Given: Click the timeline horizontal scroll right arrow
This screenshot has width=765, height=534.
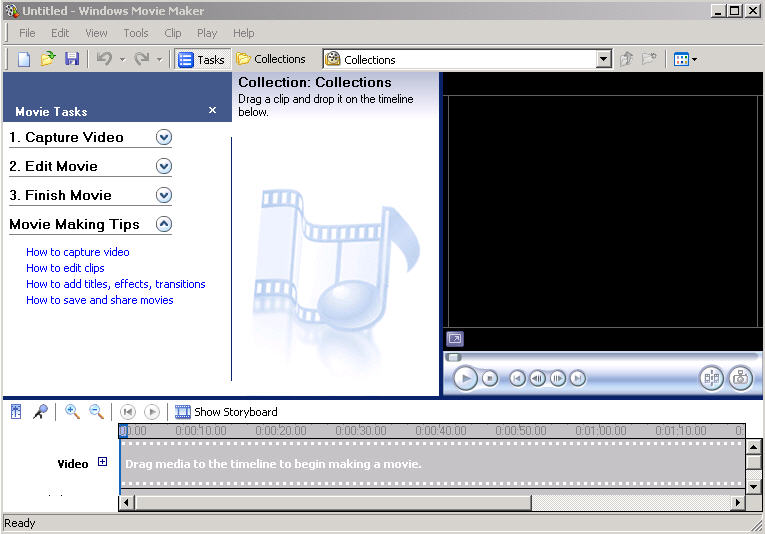Looking at the screenshot, I should [737, 502].
